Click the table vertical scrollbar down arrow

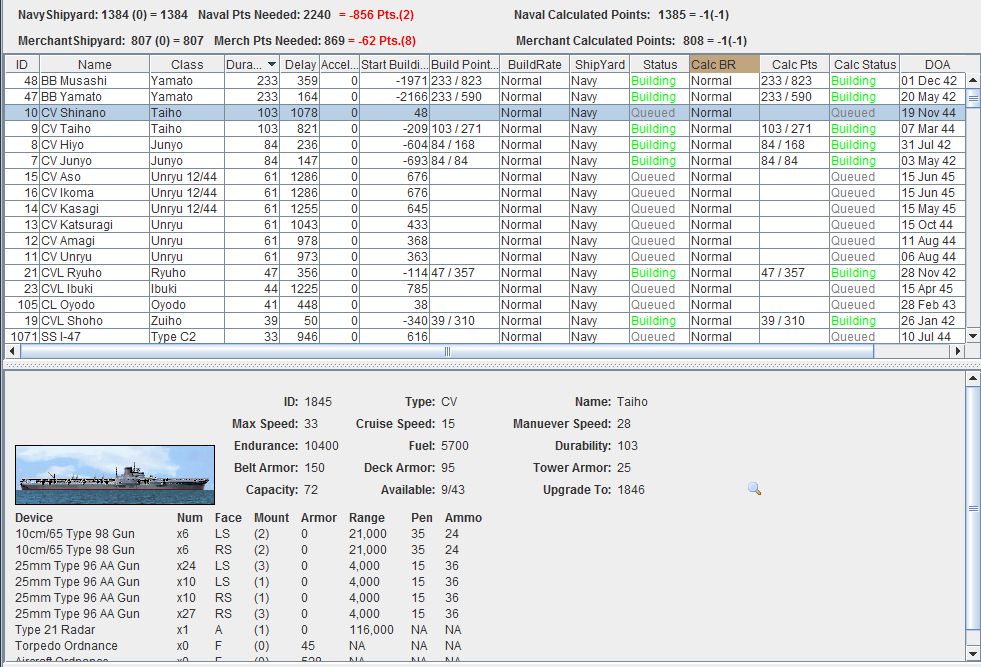pyautogui.click(x=973, y=336)
